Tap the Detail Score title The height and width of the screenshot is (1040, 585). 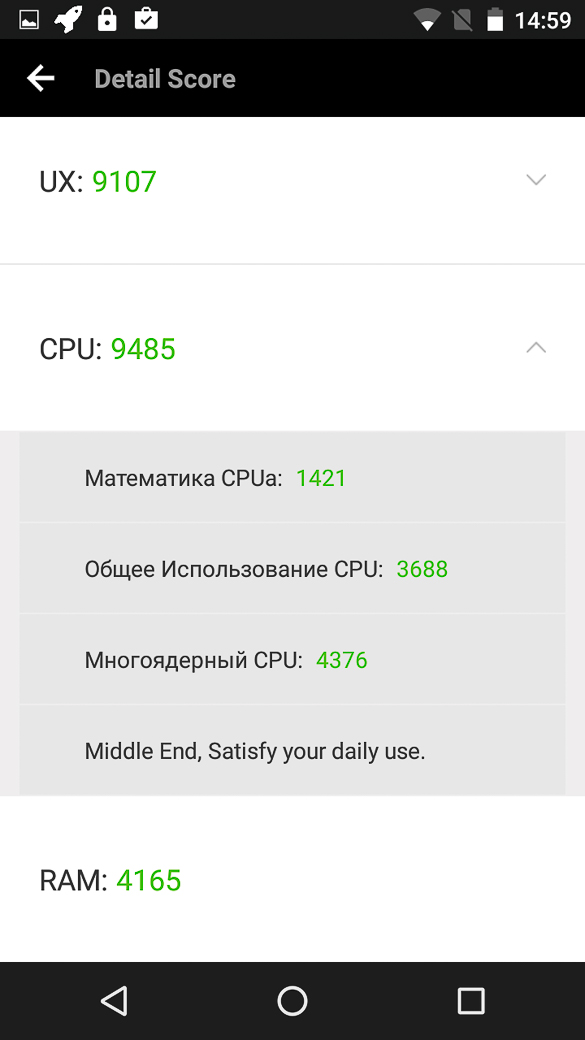pyautogui.click(x=165, y=79)
